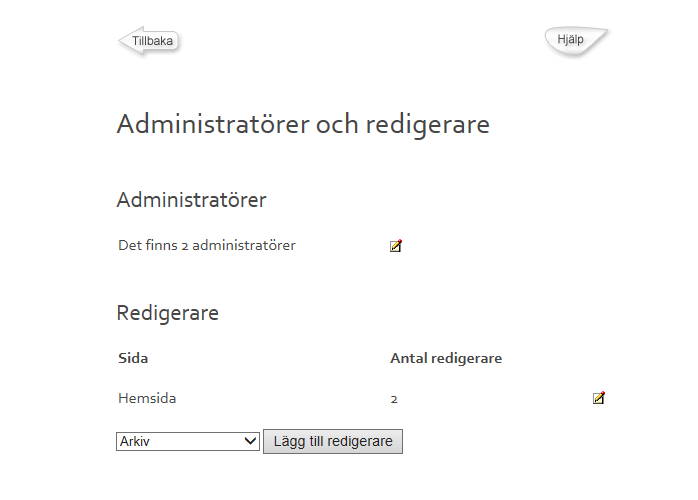Click the Antal redigerare column header

click(446, 358)
